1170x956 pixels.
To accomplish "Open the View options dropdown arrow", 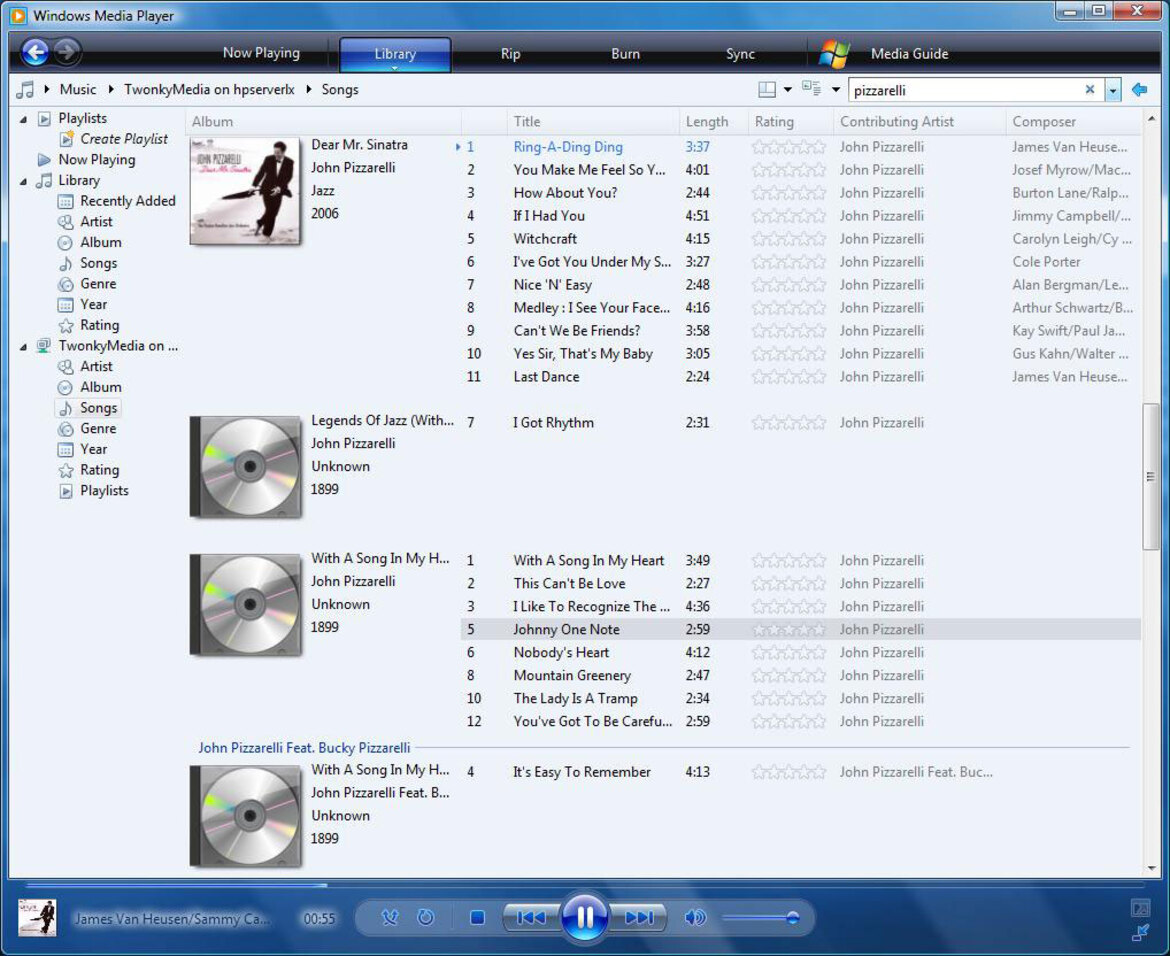I will tap(836, 90).
